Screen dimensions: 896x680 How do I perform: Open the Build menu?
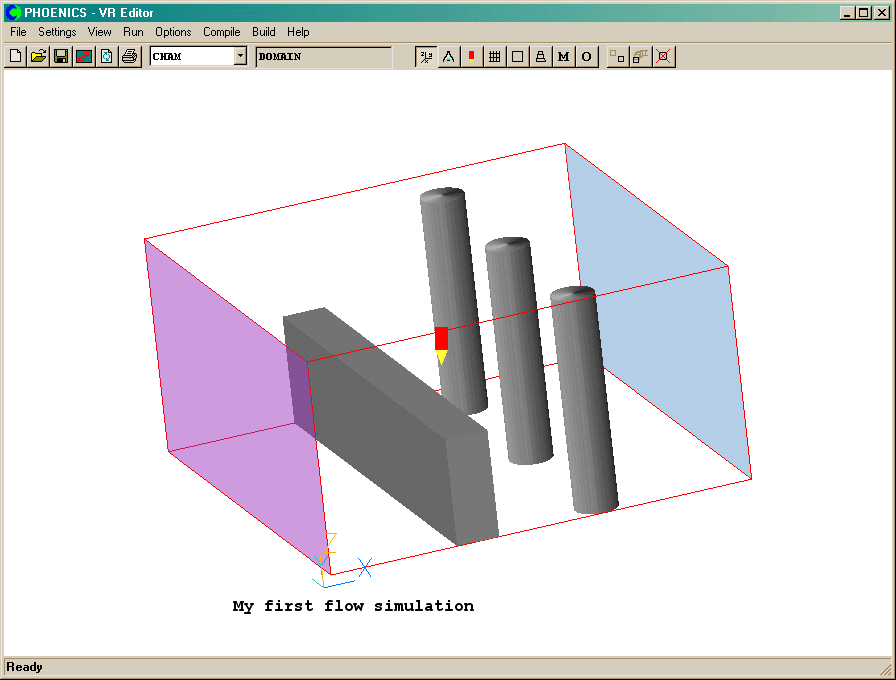pos(264,32)
